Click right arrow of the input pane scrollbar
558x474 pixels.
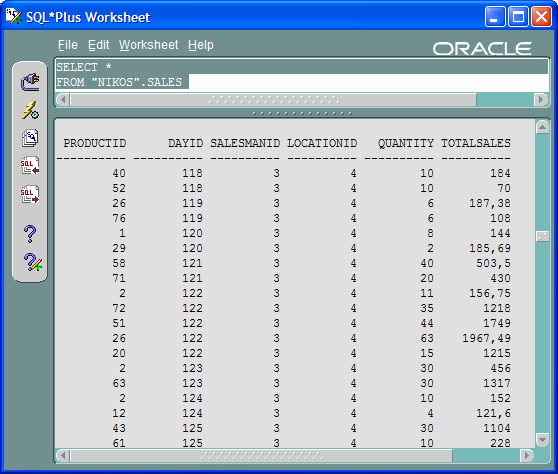click(541, 100)
